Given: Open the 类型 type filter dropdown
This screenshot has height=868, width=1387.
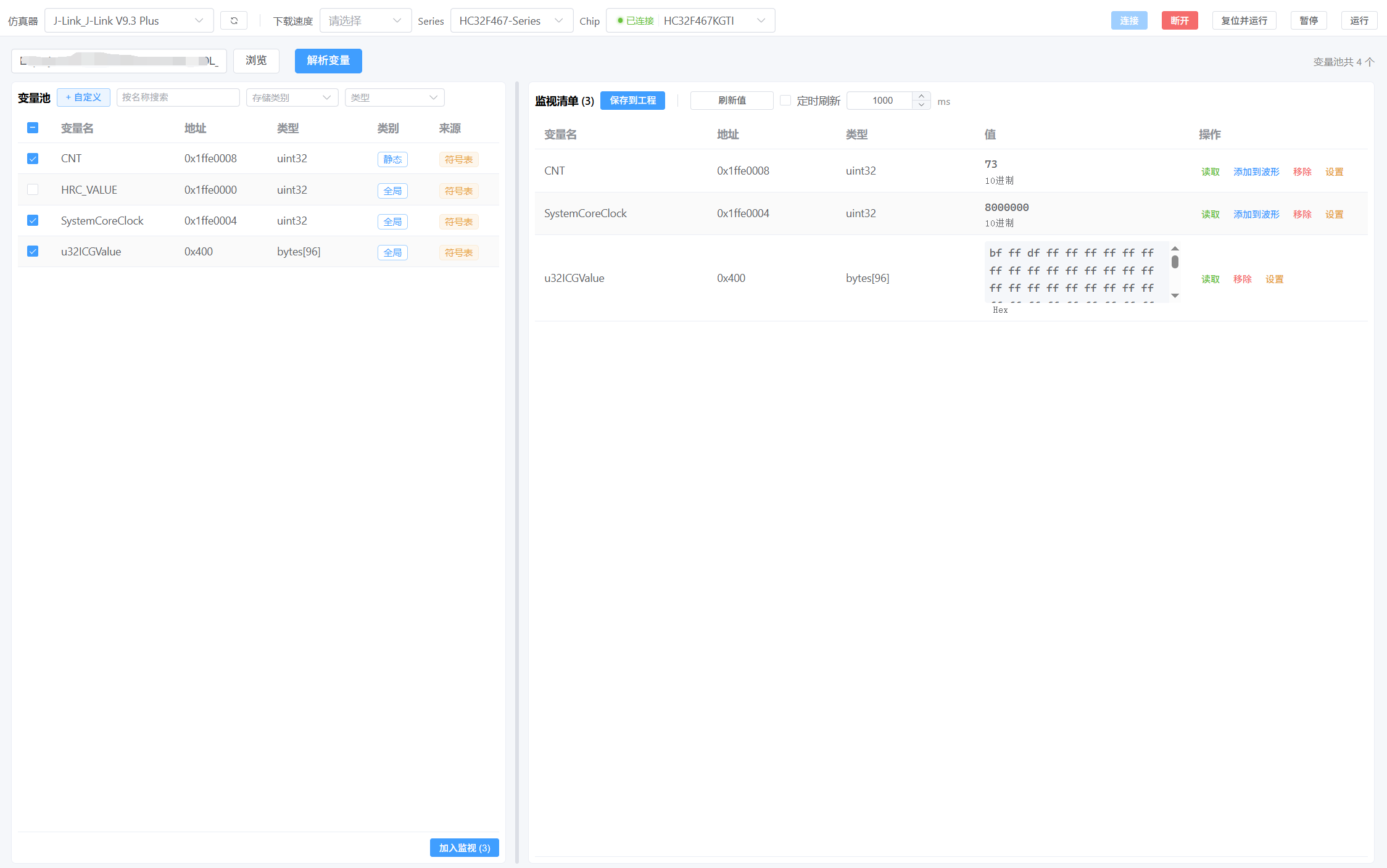Looking at the screenshot, I should (x=394, y=97).
